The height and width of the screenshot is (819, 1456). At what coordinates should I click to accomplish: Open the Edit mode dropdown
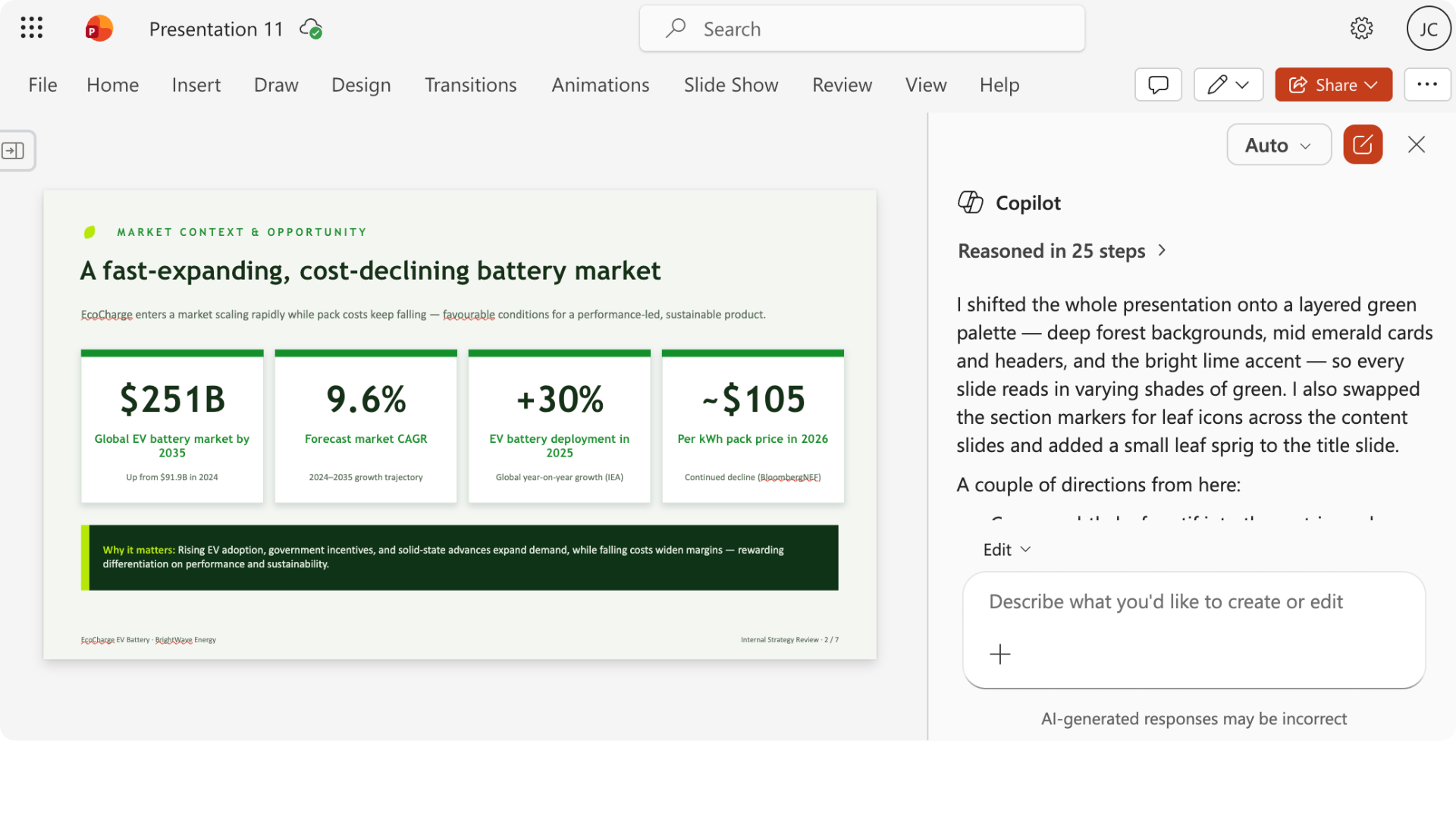1006,549
